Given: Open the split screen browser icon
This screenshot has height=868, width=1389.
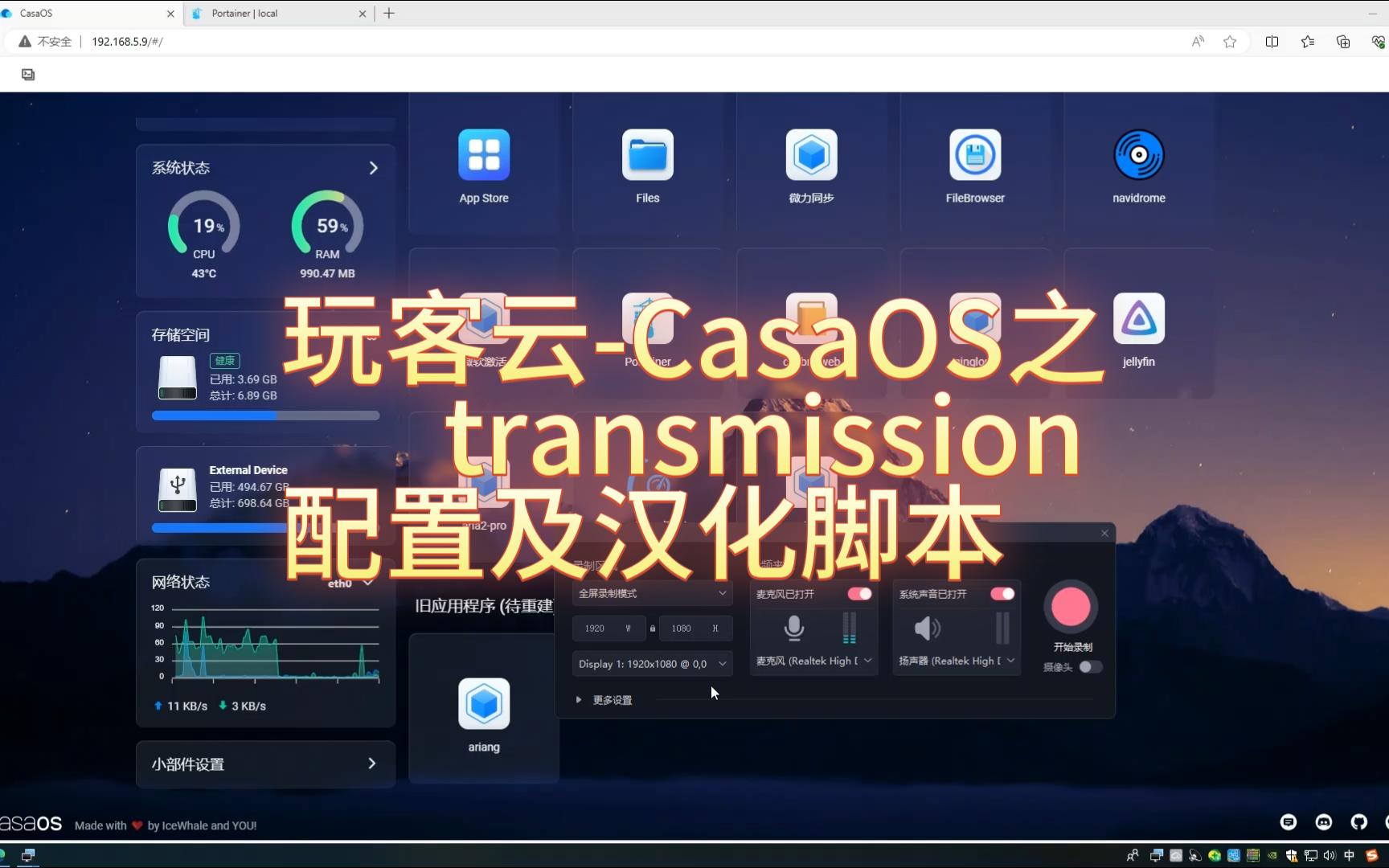Looking at the screenshot, I should point(1272,42).
